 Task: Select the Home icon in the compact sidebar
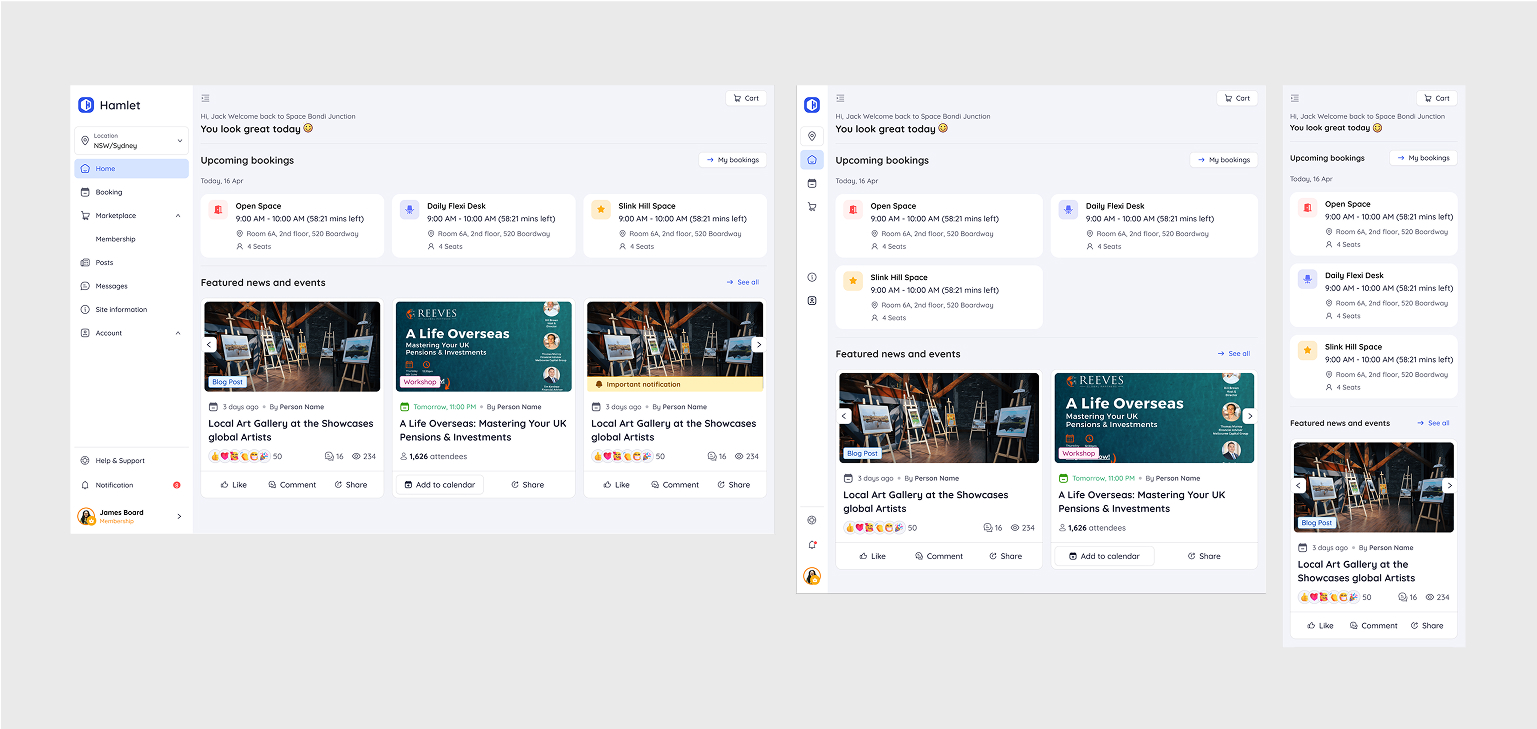point(811,159)
